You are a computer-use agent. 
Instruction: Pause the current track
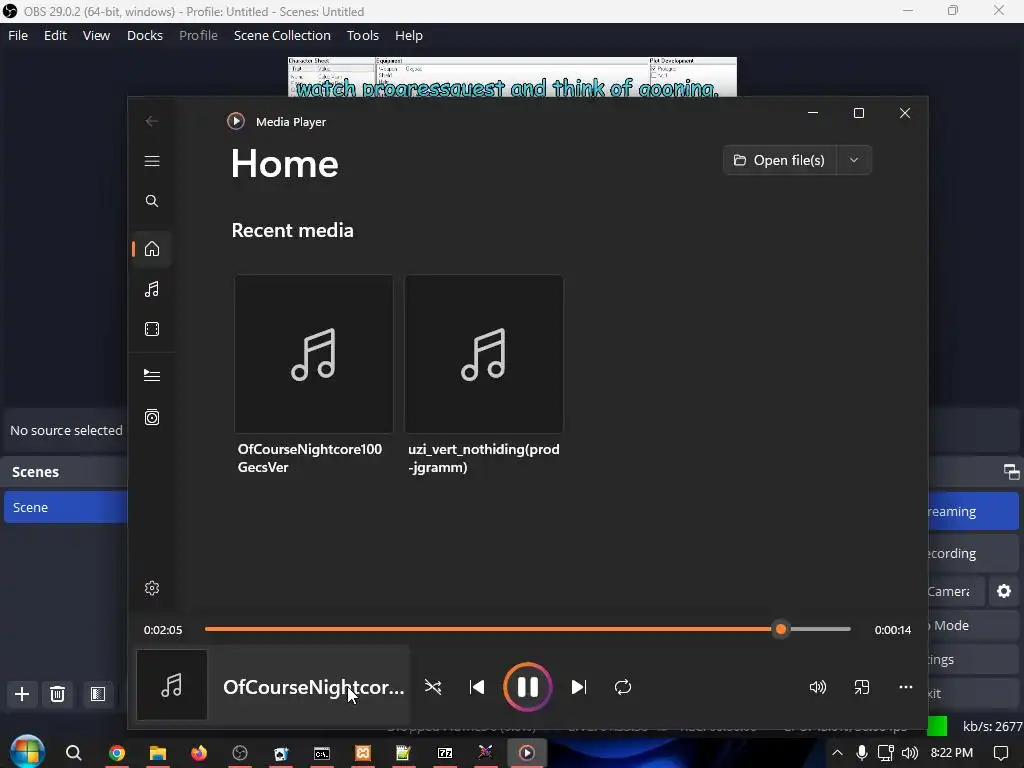(528, 687)
